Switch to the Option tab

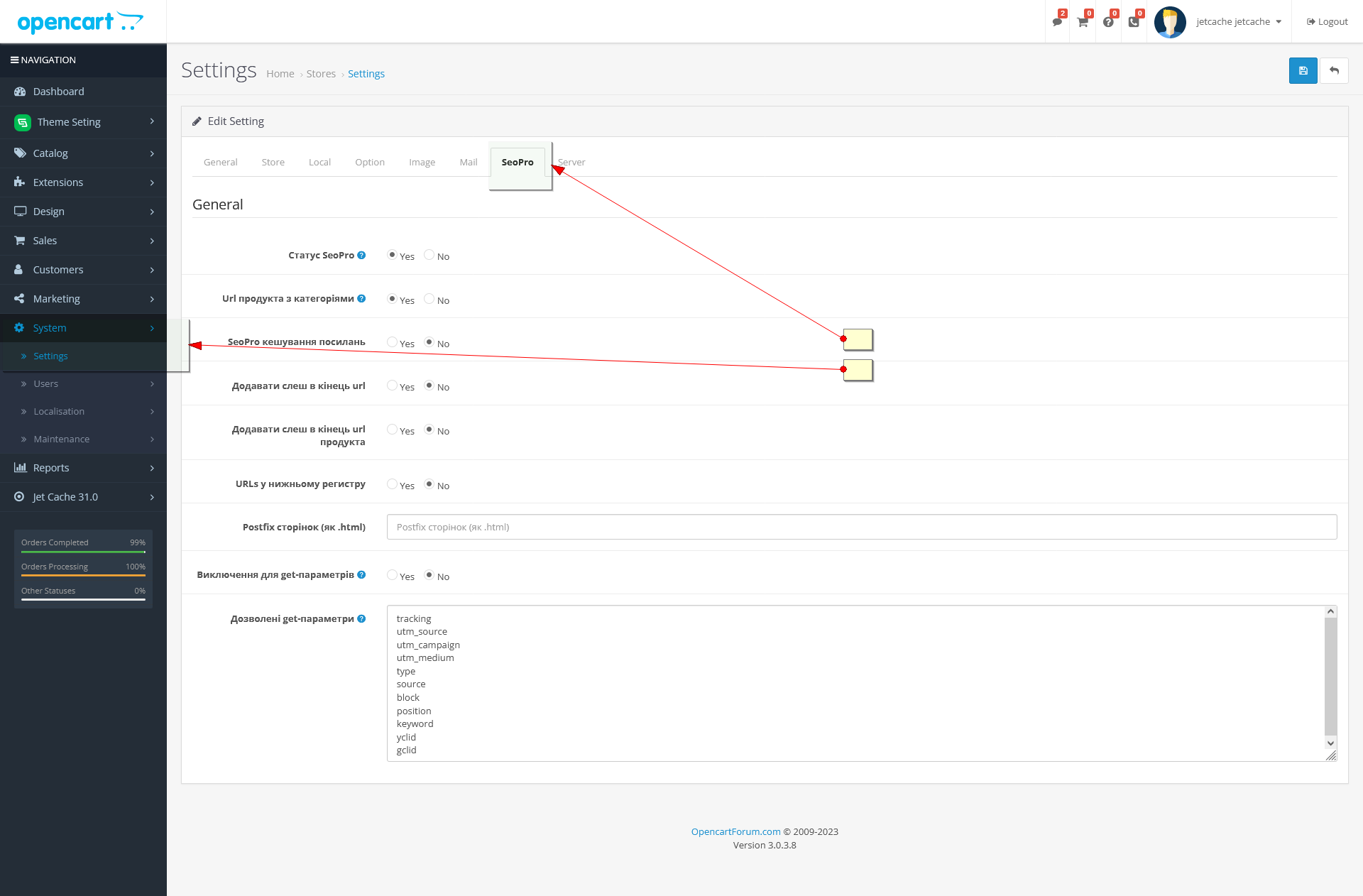[370, 163]
